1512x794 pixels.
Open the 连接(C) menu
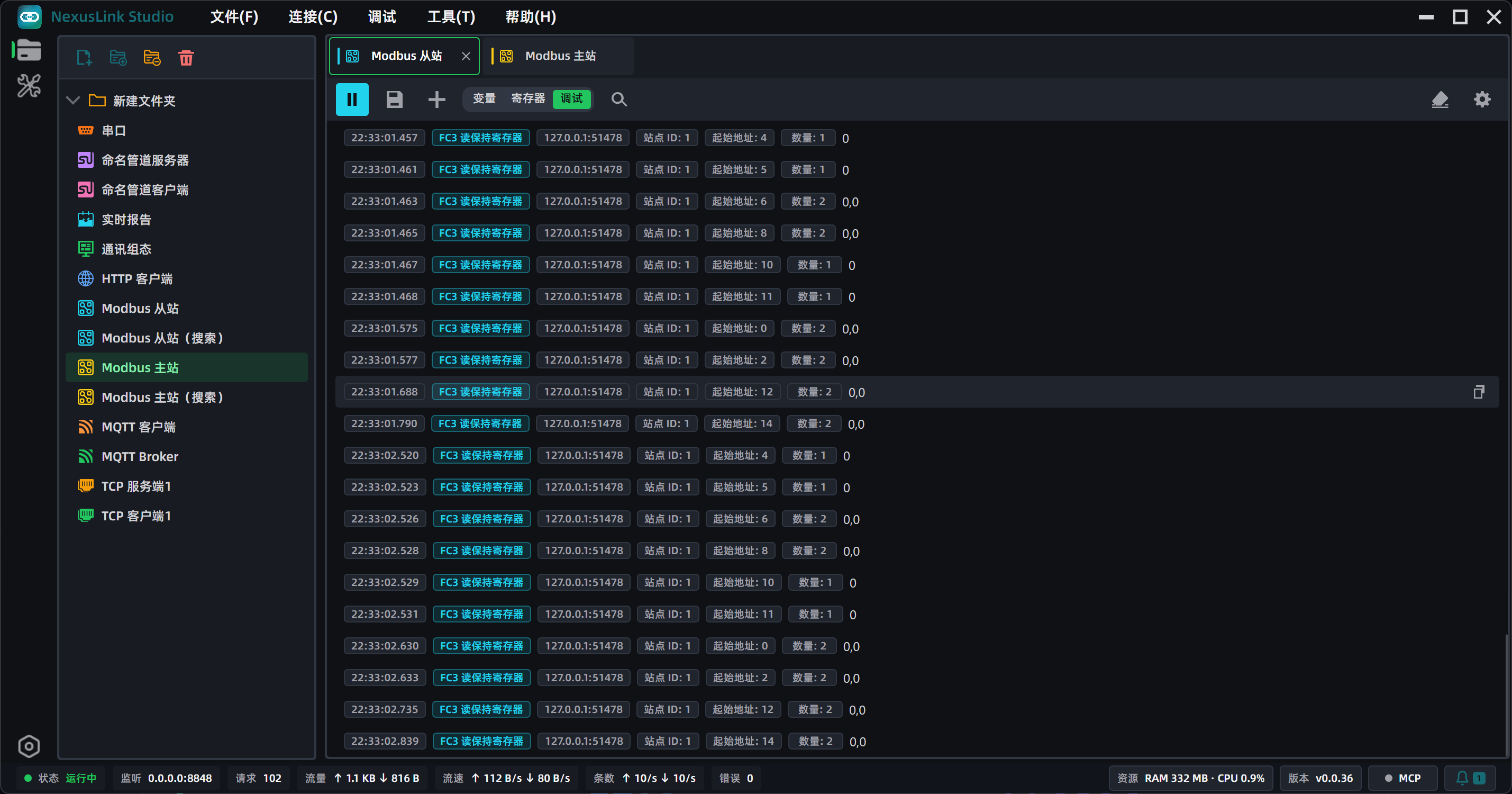point(313,16)
